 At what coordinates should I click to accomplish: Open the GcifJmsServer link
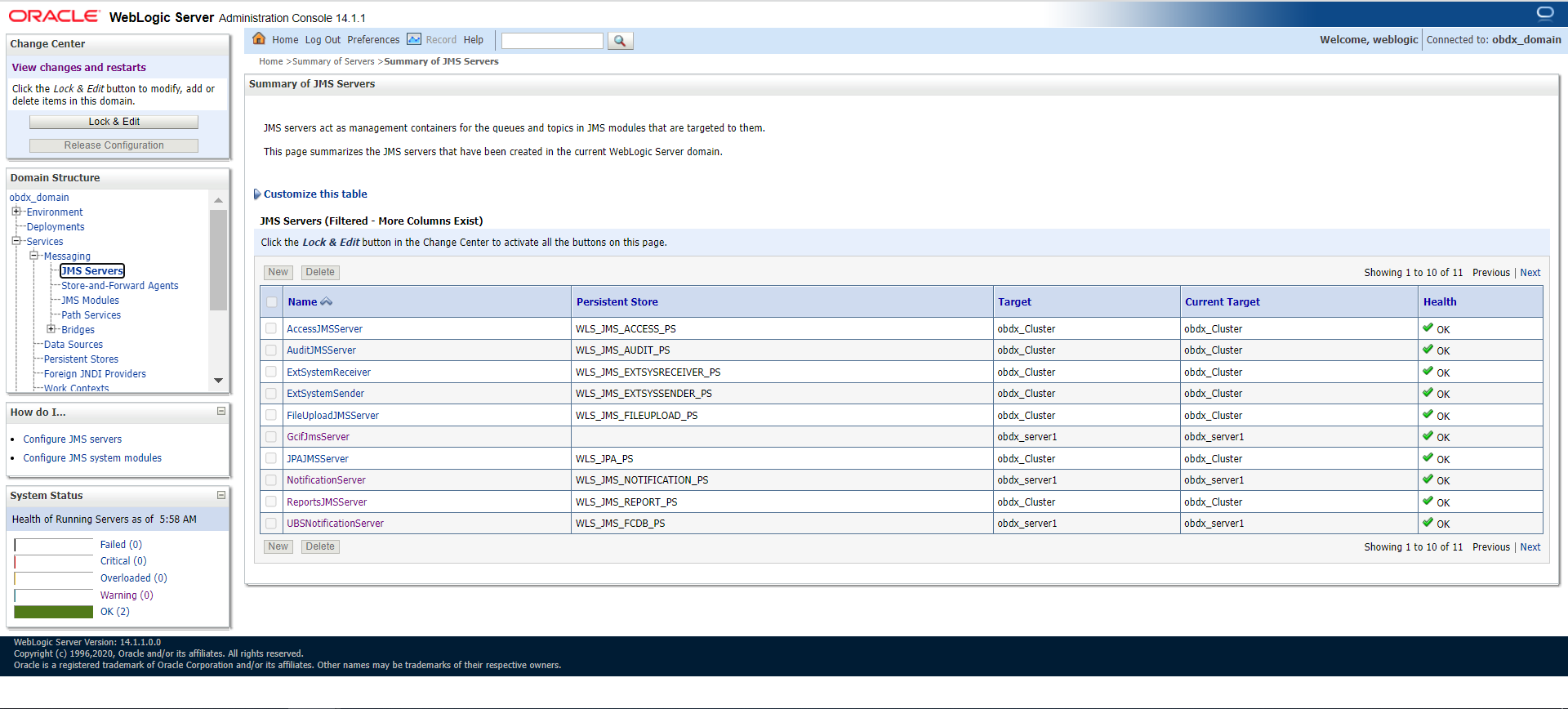[x=318, y=437]
